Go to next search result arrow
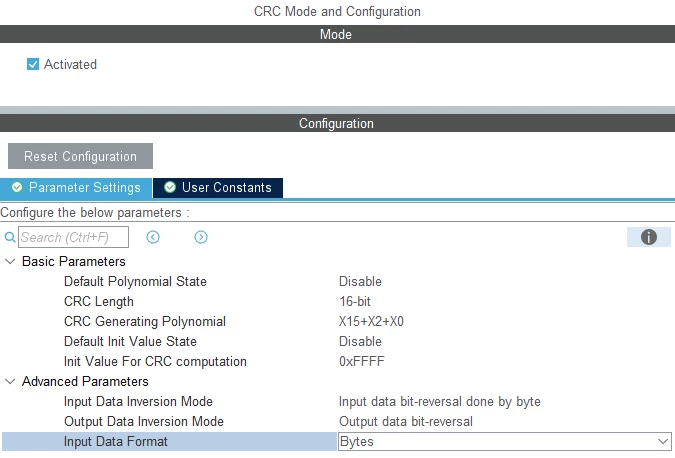The image size is (675, 458). [201, 237]
